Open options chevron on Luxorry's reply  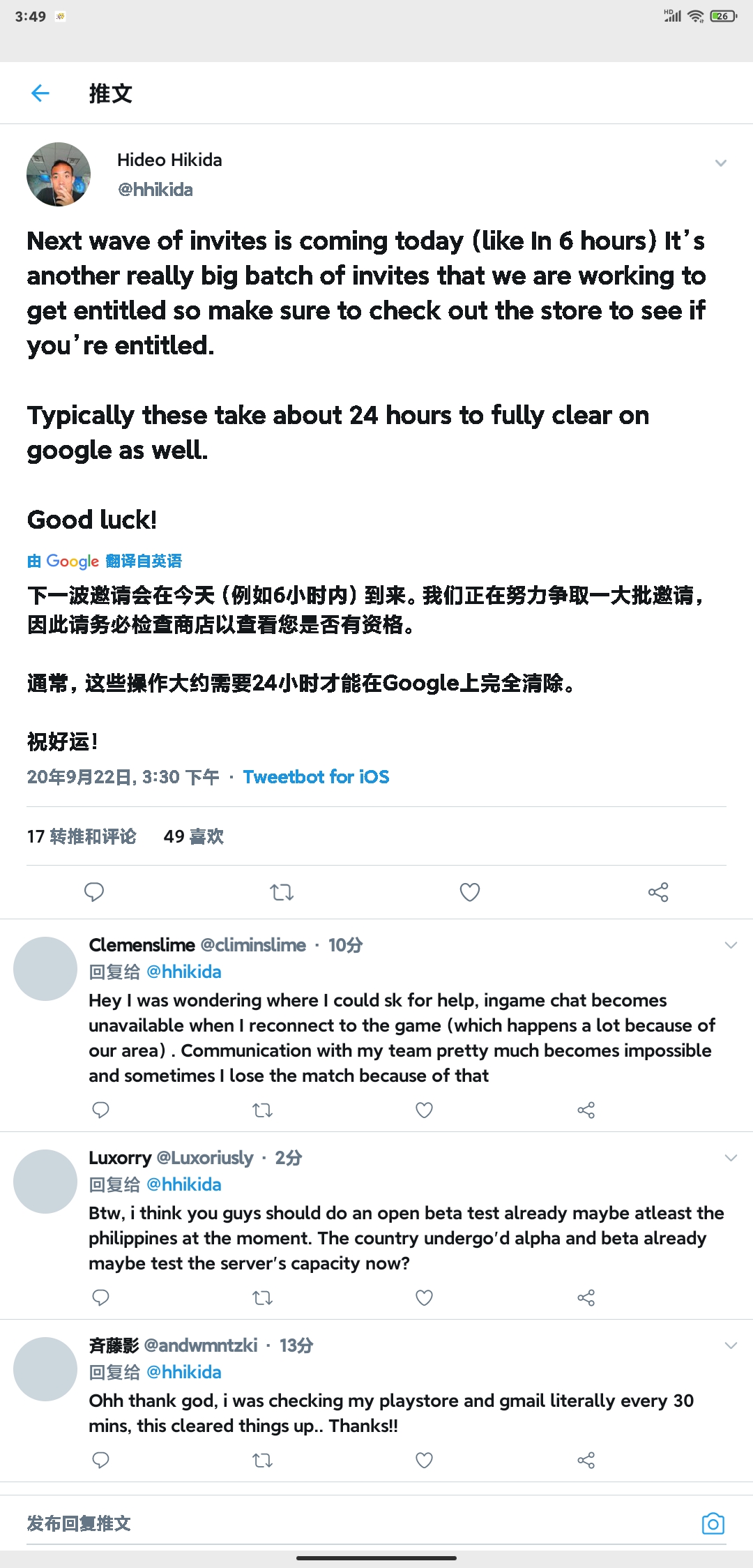tap(731, 1159)
